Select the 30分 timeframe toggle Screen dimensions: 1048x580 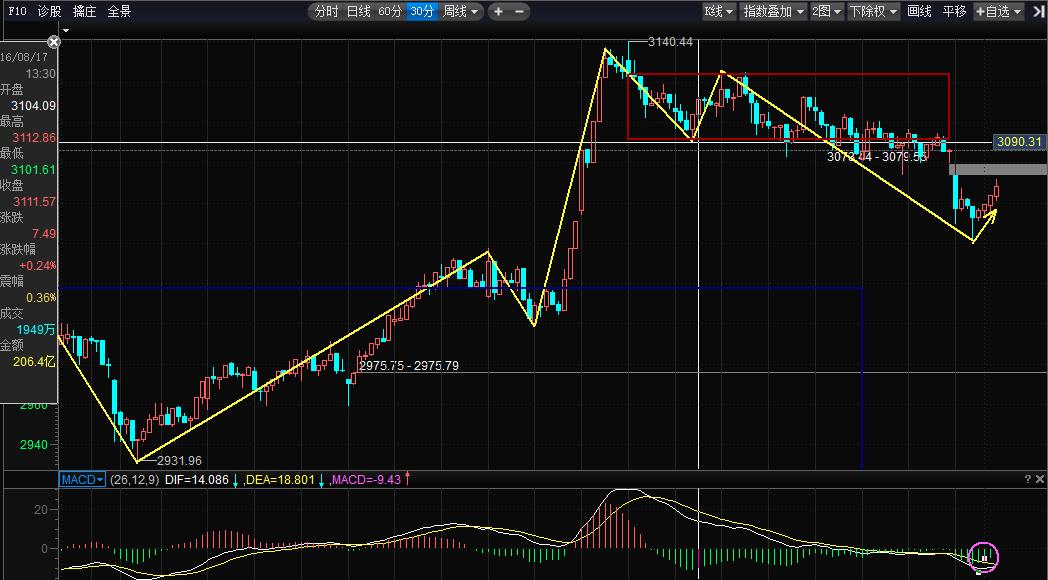[422, 12]
